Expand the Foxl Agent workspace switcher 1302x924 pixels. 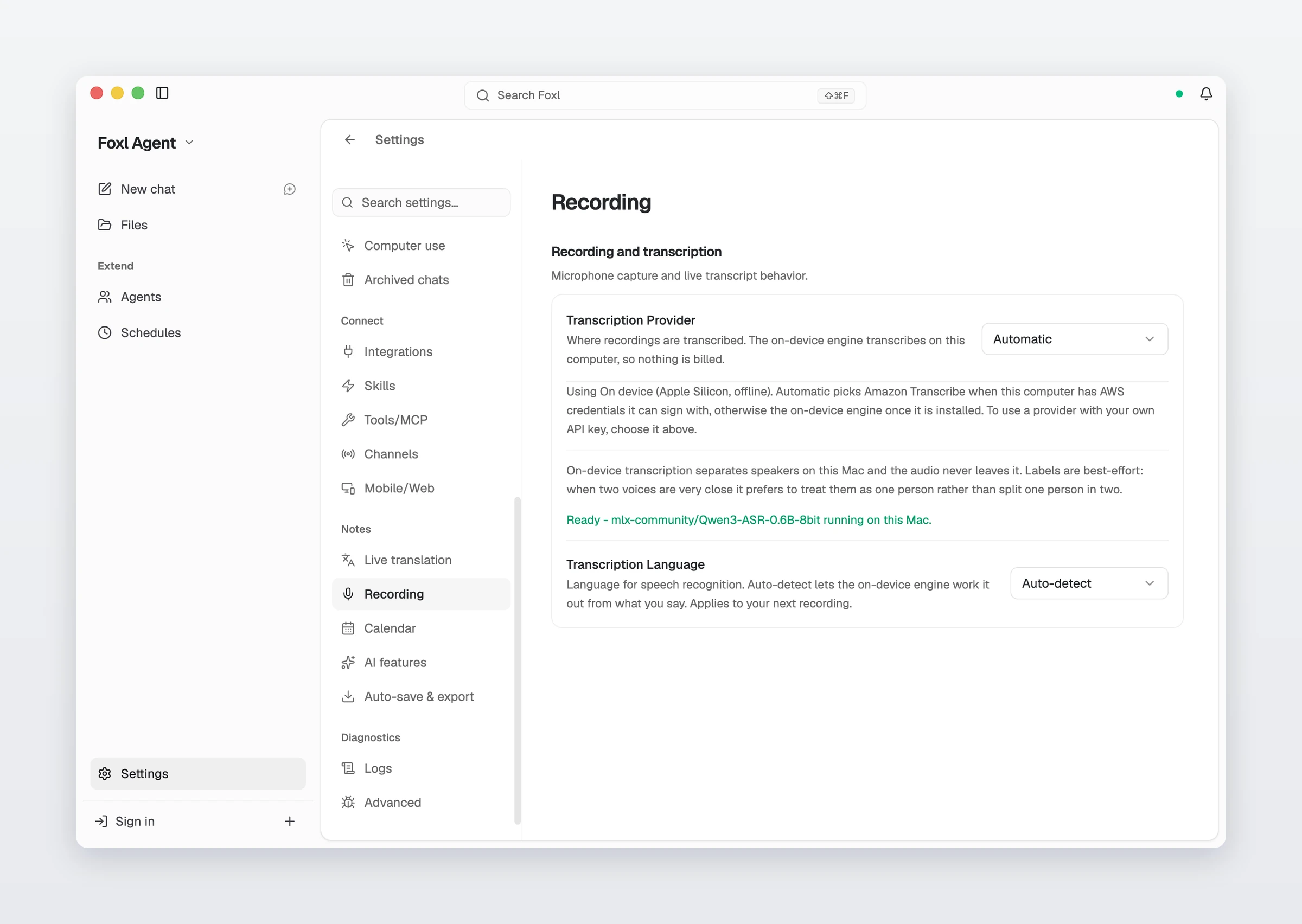coord(146,143)
